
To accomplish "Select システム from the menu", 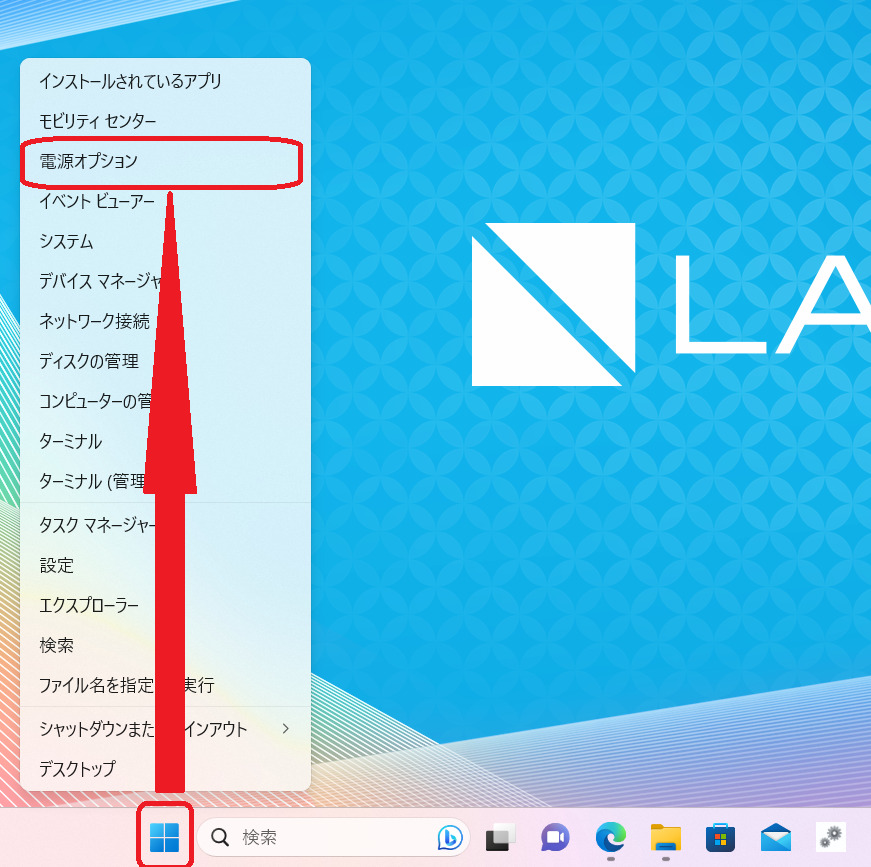I will [x=166, y=241].
